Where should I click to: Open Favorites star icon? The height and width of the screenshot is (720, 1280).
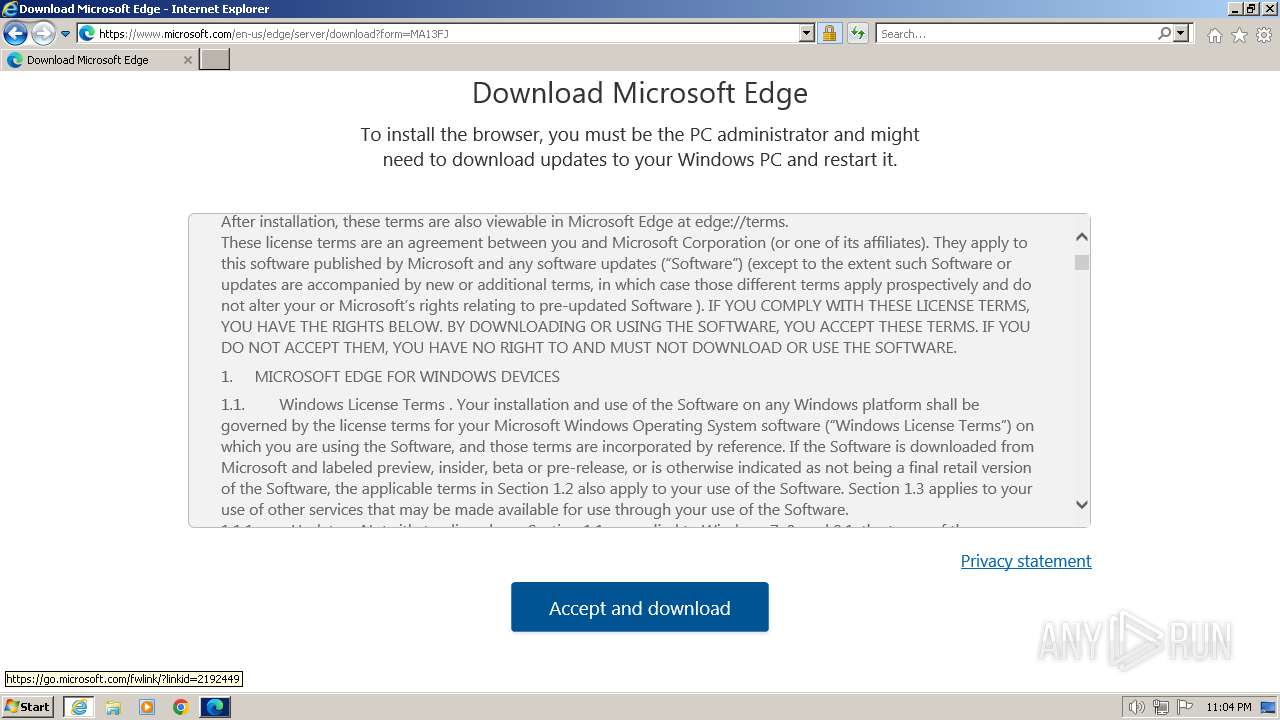tap(1239, 35)
